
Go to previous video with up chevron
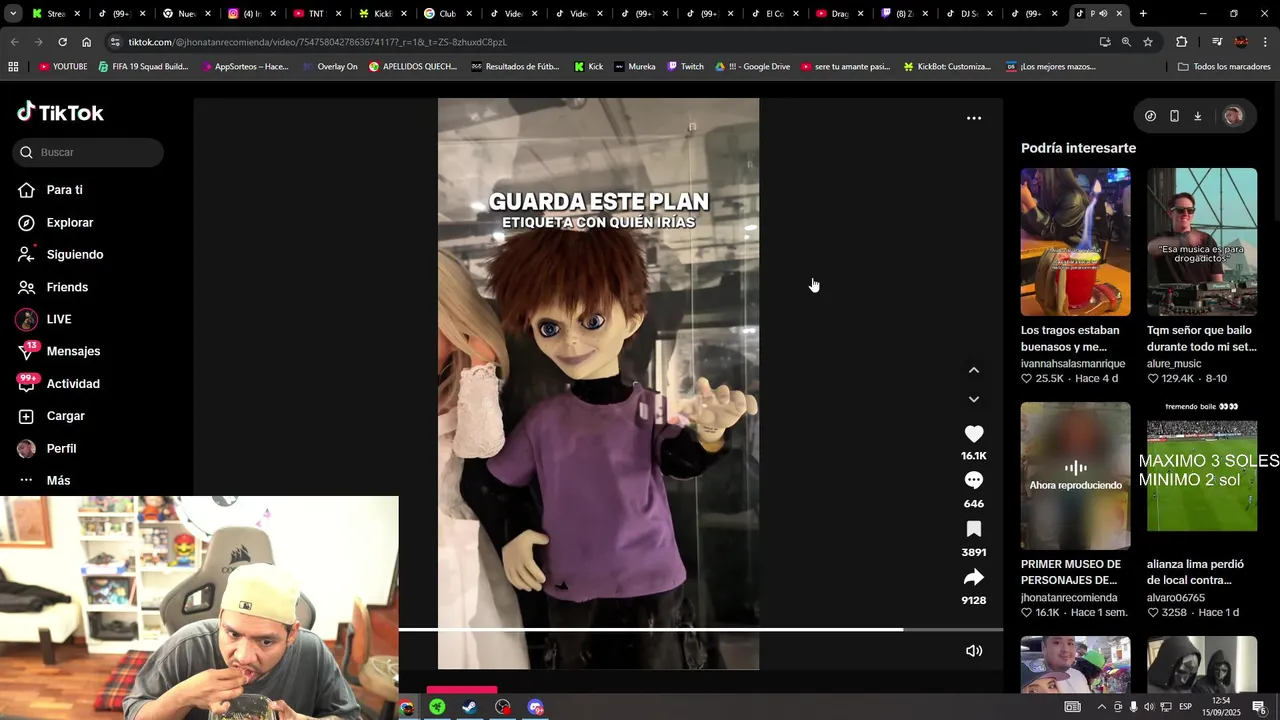[973, 370]
